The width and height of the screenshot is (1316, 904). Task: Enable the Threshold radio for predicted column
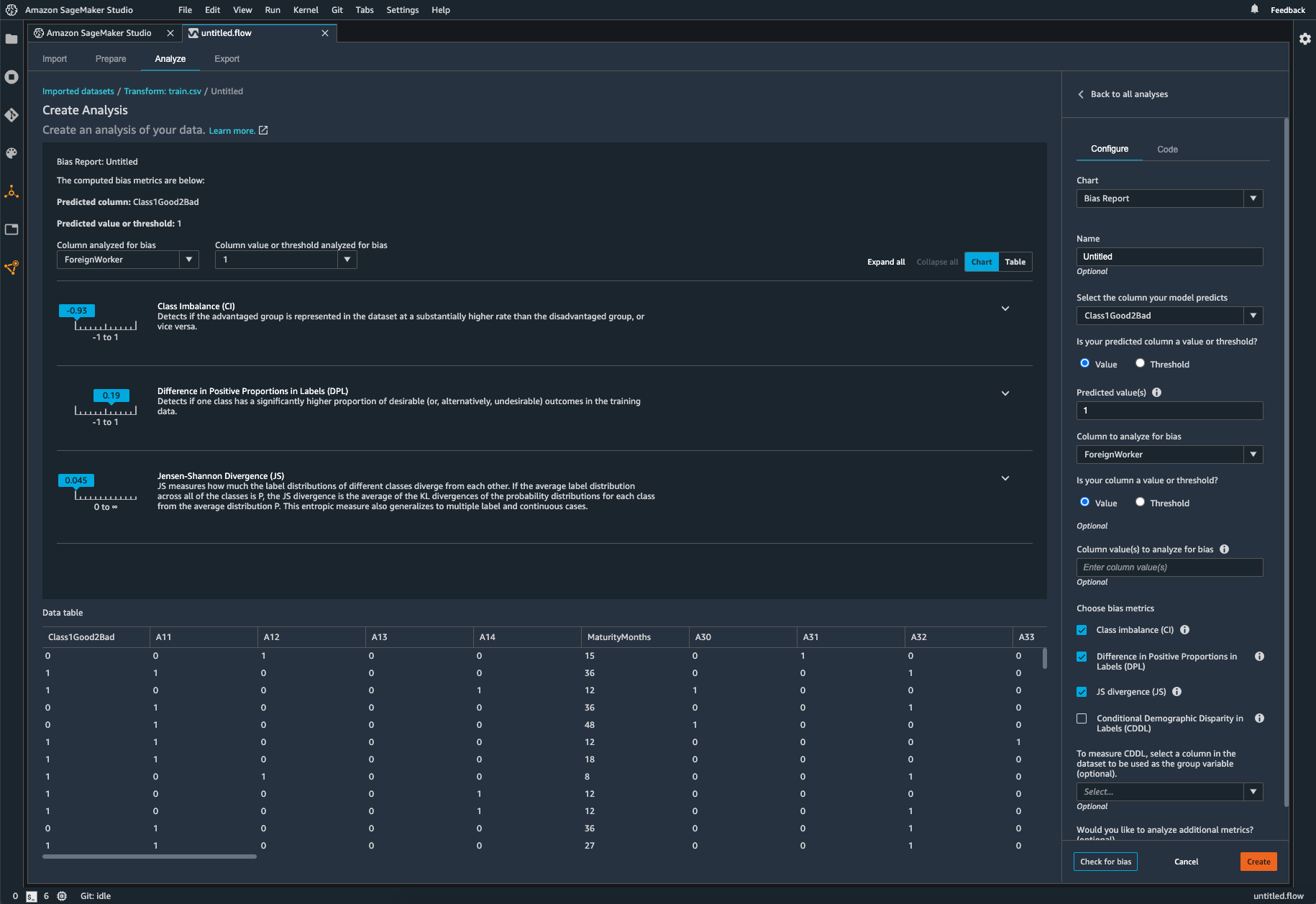pyautogui.click(x=1141, y=363)
